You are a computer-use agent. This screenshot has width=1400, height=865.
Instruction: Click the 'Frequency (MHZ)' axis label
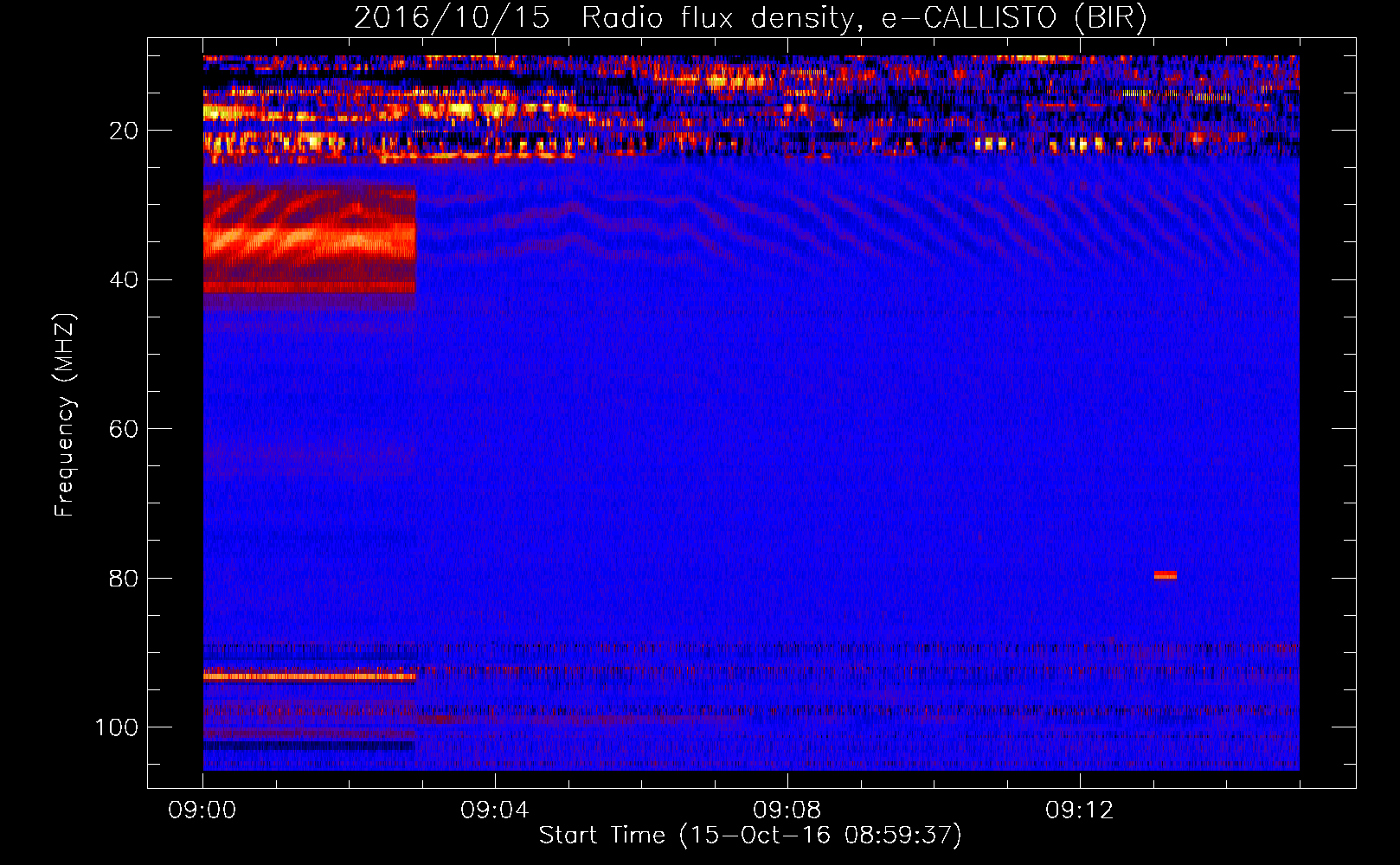coord(65,414)
